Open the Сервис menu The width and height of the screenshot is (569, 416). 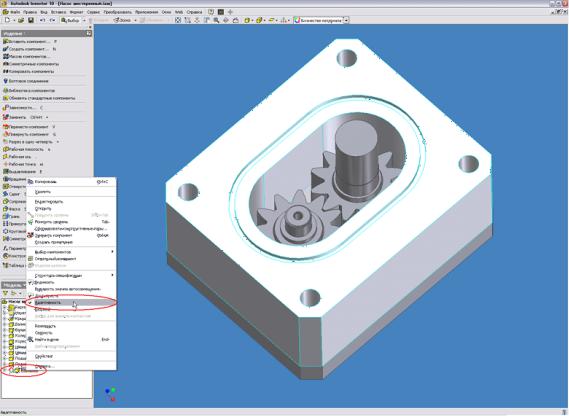pyautogui.click(x=93, y=12)
